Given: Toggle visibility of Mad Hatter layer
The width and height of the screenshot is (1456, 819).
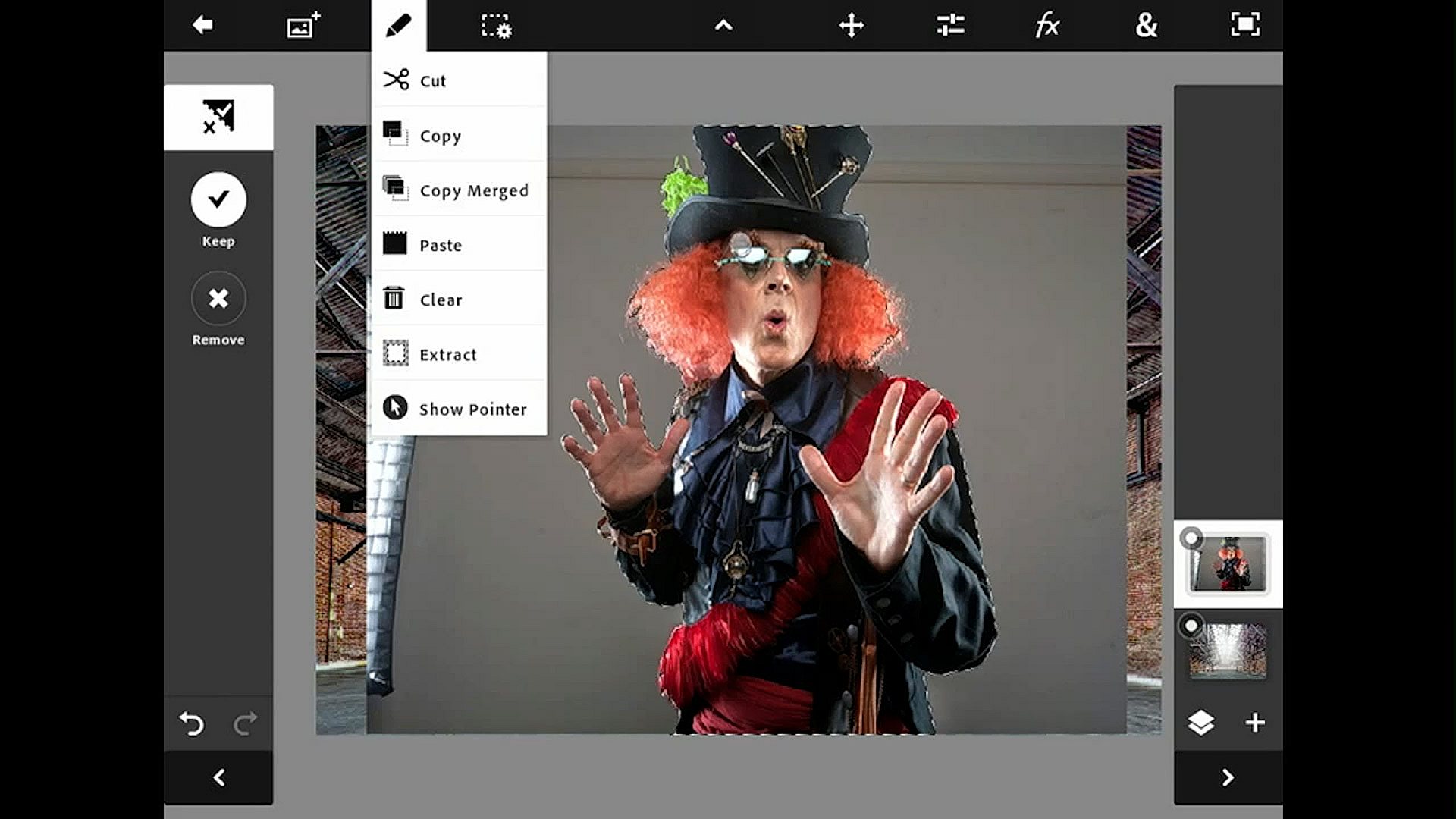Looking at the screenshot, I should click(1191, 538).
